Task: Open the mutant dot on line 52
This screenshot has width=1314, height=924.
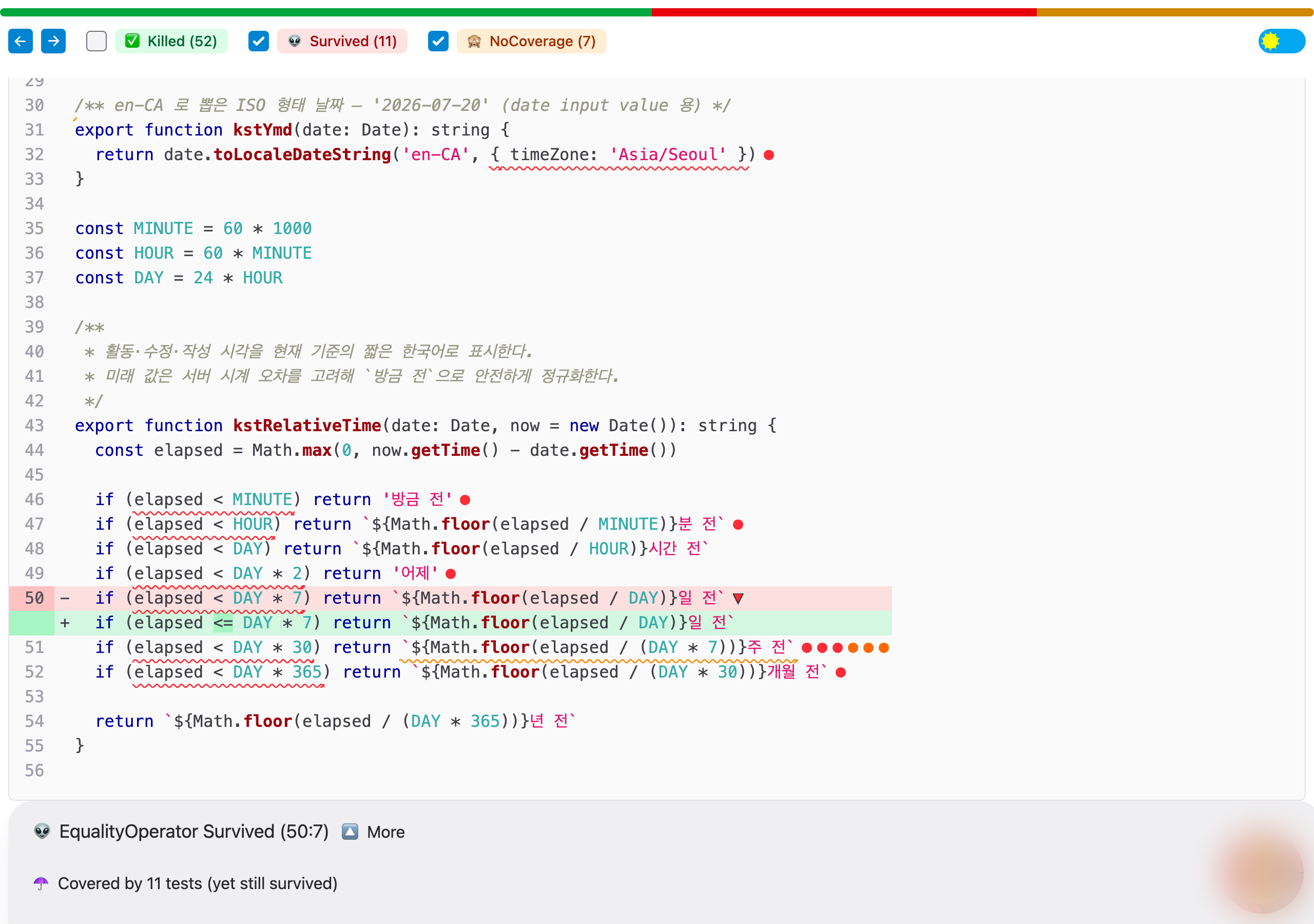Action: pos(841,672)
